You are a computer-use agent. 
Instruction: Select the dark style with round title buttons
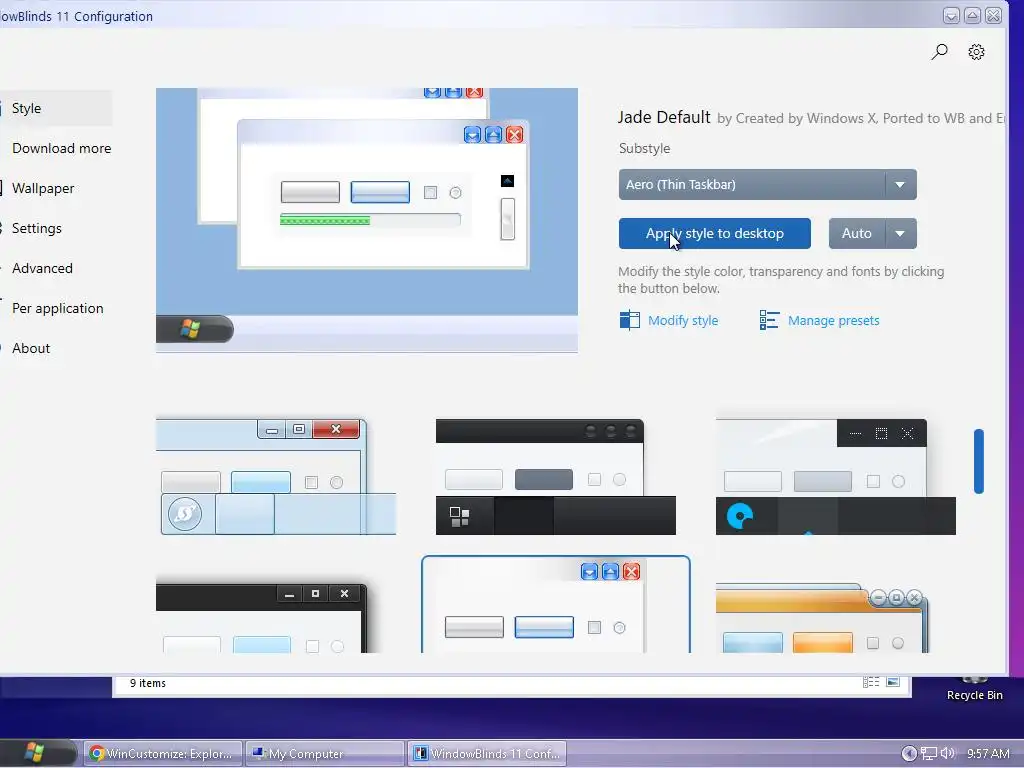click(556, 477)
